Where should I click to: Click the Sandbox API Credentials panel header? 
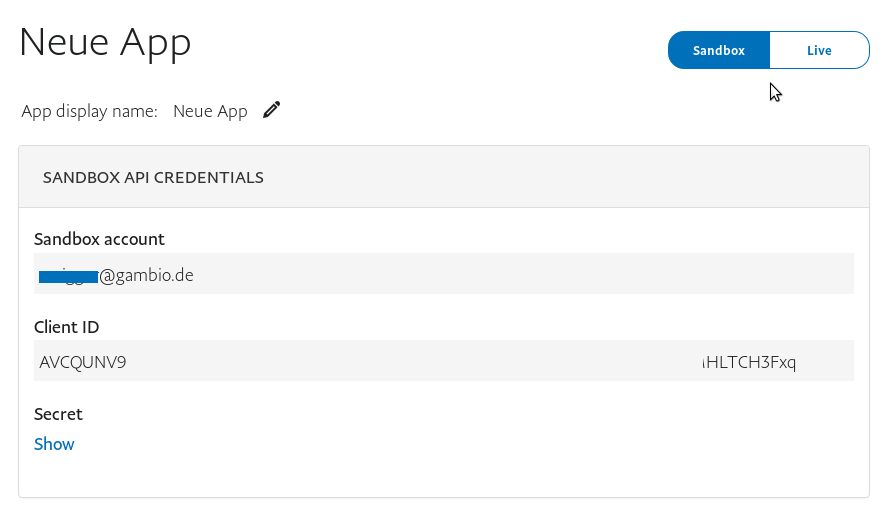pos(153,177)
